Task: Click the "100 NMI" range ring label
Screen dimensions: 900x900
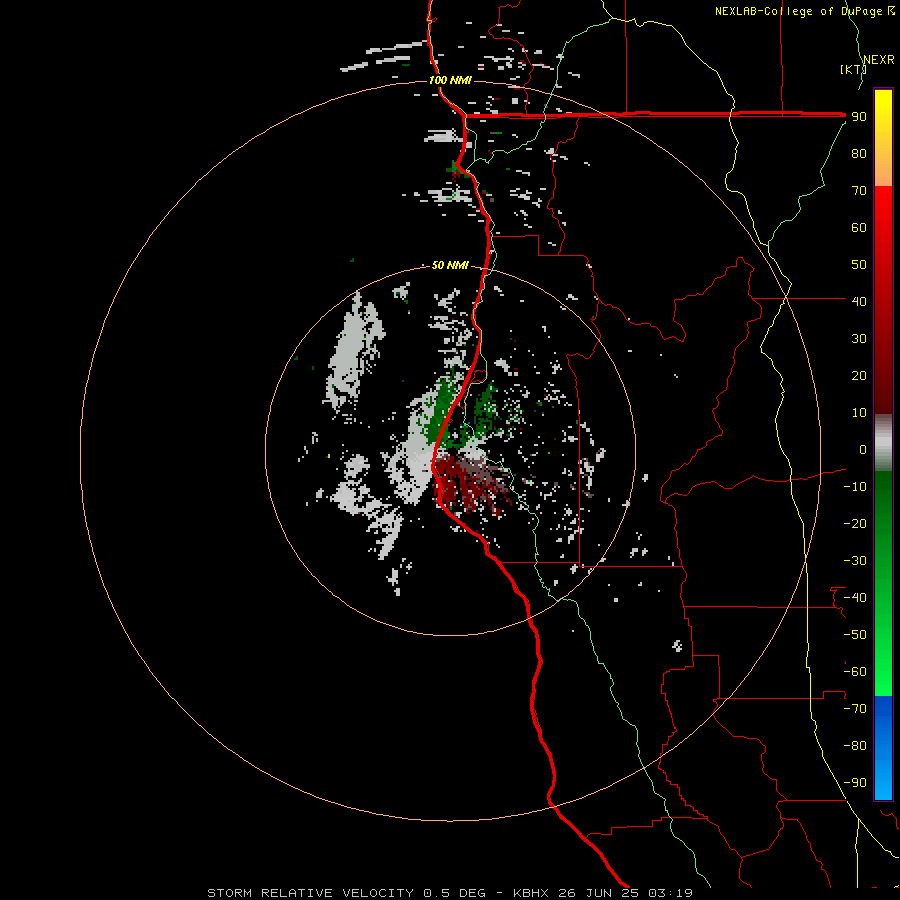Action: point(450,80)
